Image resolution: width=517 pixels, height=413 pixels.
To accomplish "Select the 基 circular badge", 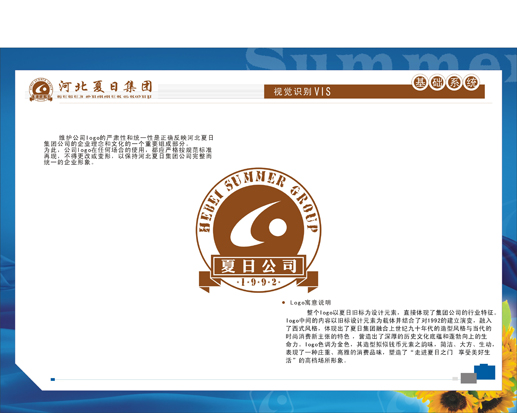I will tap(420, 82).
